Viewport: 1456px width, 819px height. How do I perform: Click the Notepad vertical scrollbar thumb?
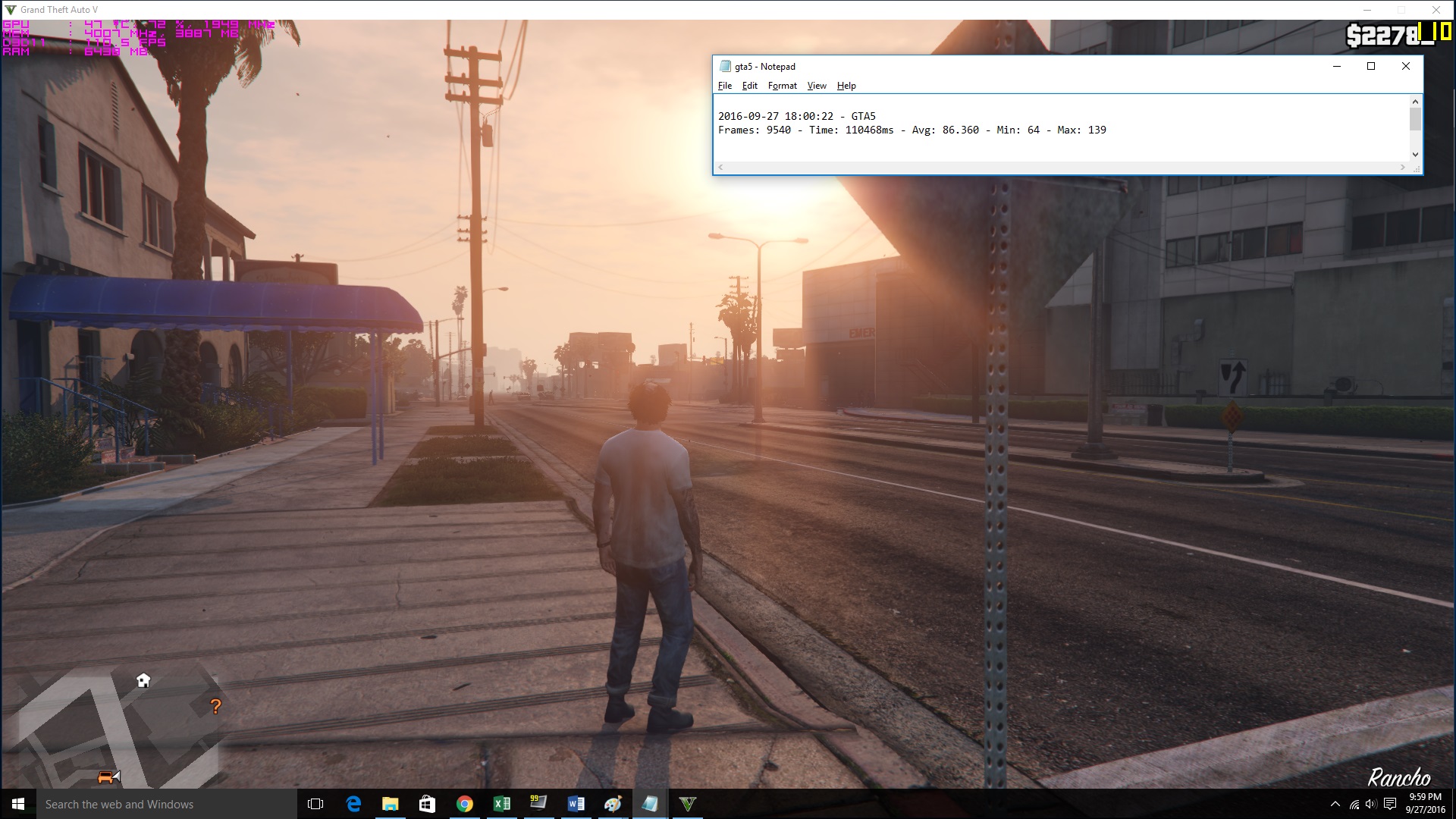tap(1415, 119)
